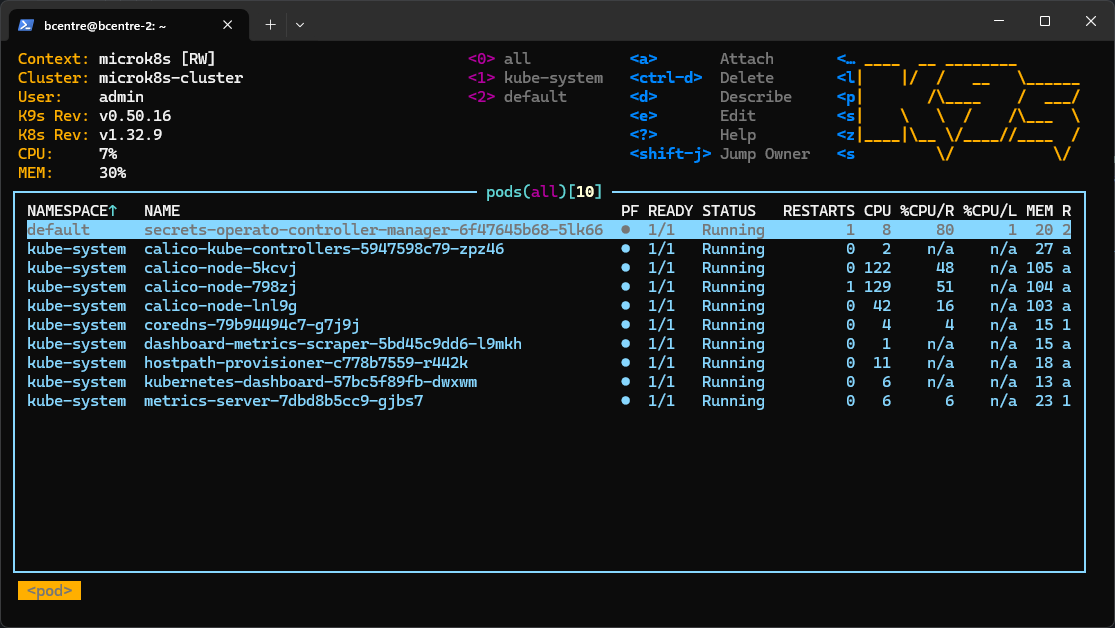Click the K9s ASCII art logo
Viewport: 1115px width, 628px height.
pos(970,106)
